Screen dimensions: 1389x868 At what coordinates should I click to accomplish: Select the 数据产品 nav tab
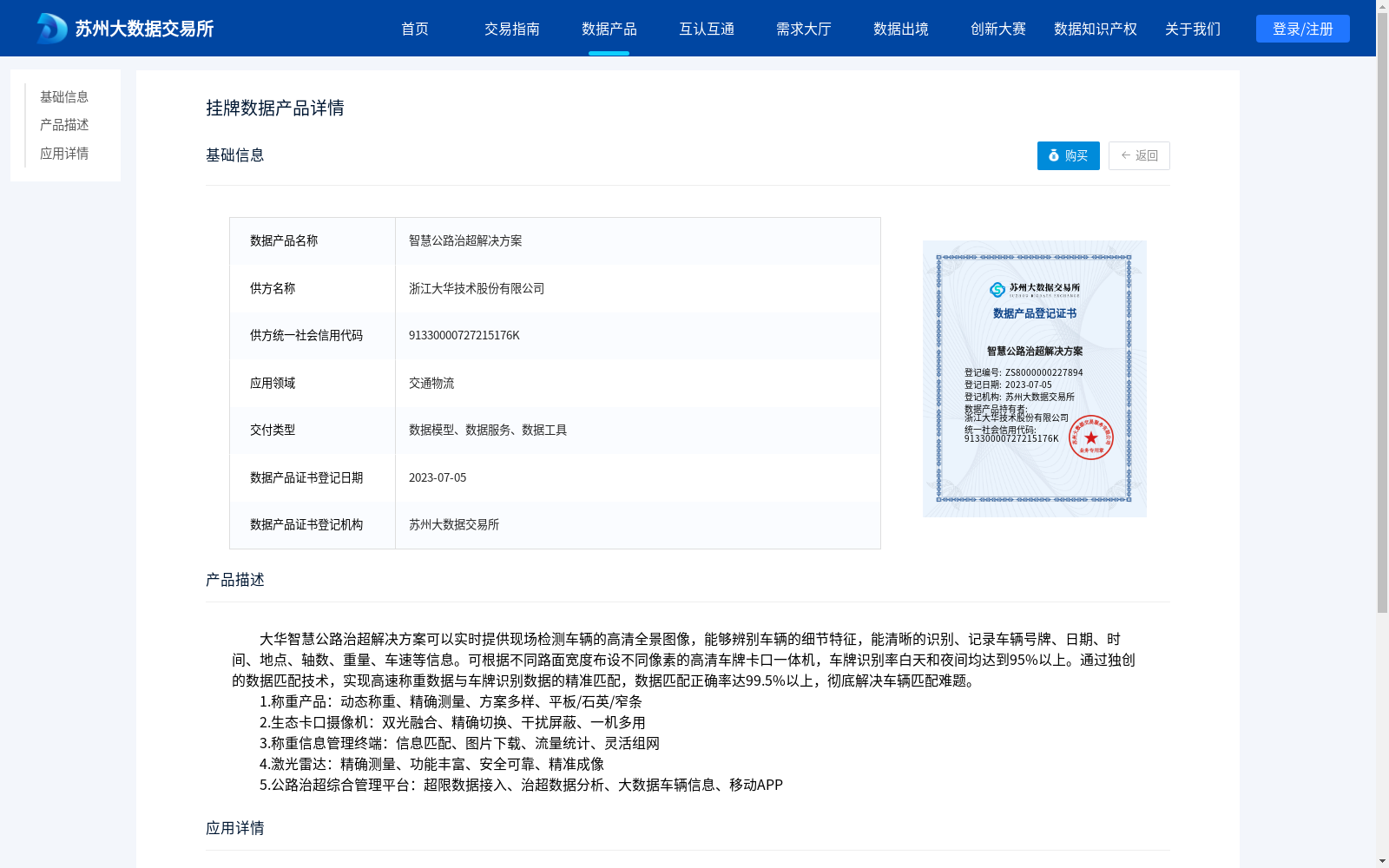(609, 29)
